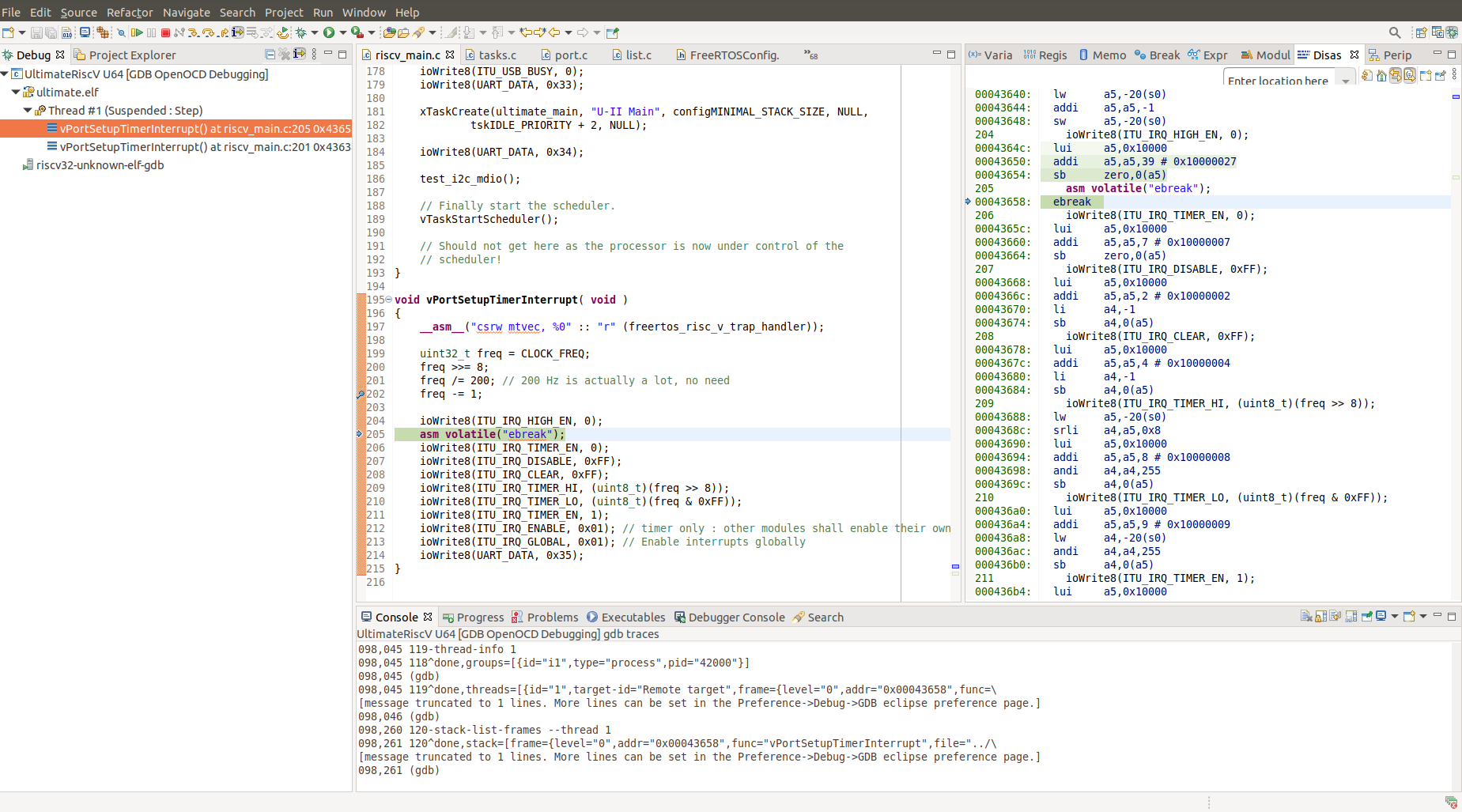The width and height of the screenshot is (1462, 812).
Task: Toggle Scroll Lock in the console
Action: click(x=1320, y=617)
